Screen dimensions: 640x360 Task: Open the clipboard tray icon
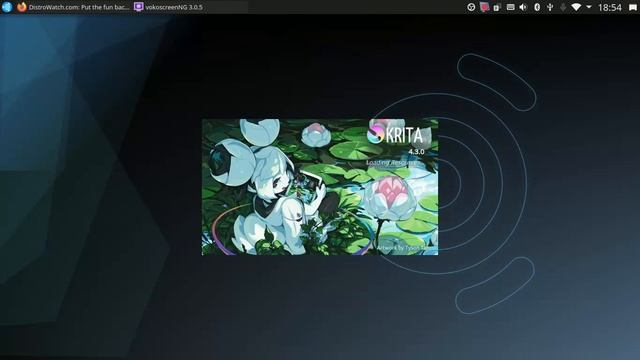click(497, 7)
